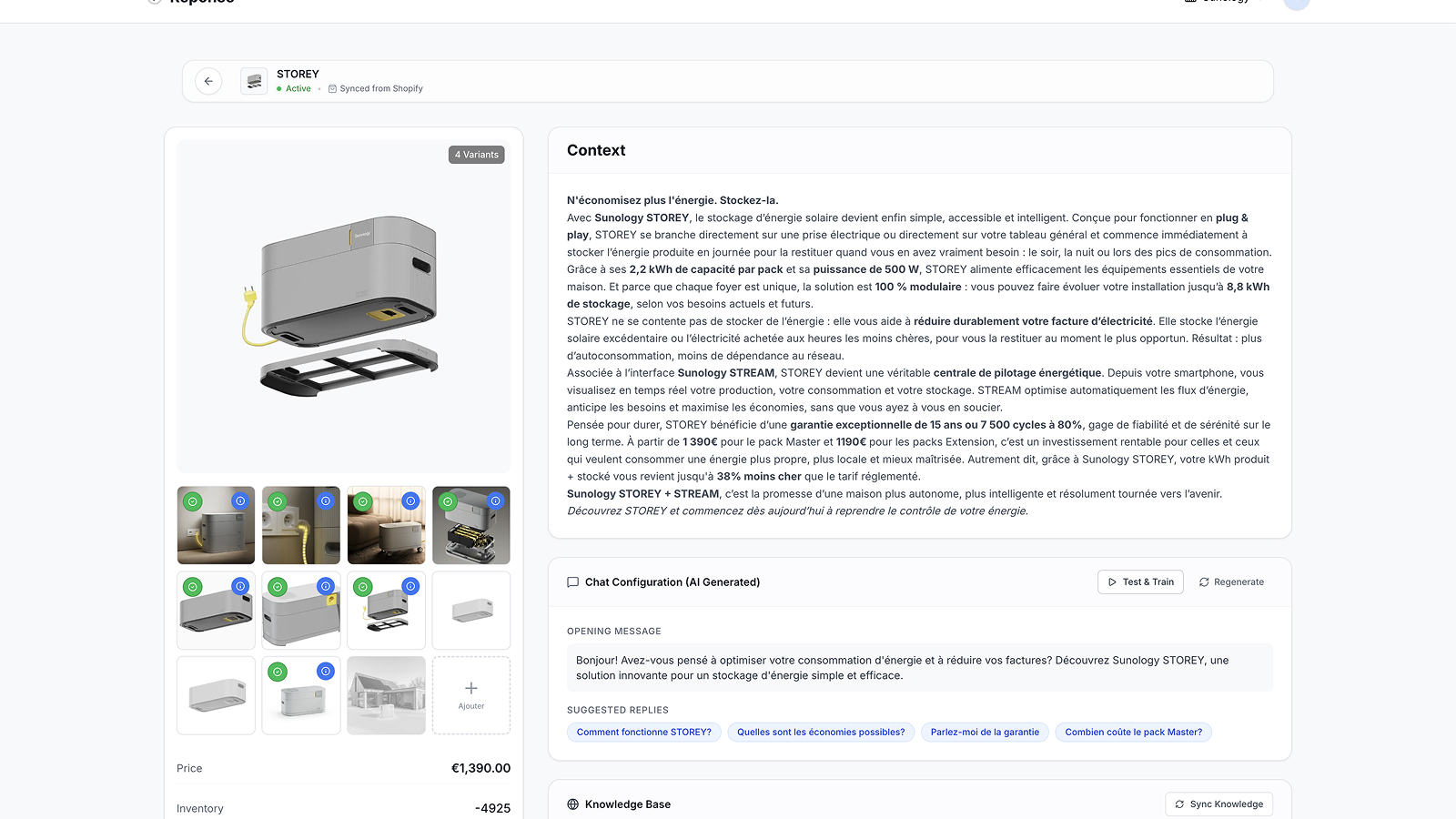
Task: Toggle approval checkmark on the living room photo thumbnail
Action: click(x=362, y=501)
